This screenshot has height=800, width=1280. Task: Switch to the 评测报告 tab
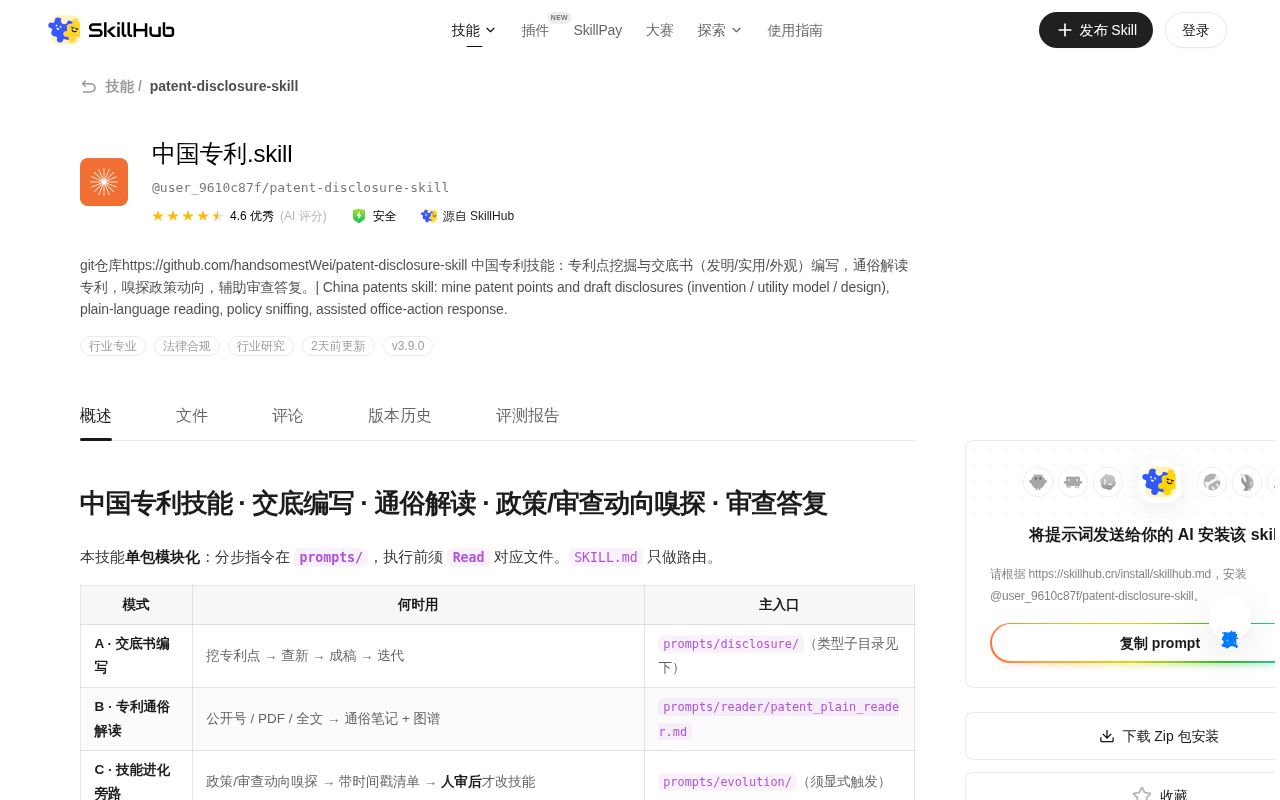528,416
